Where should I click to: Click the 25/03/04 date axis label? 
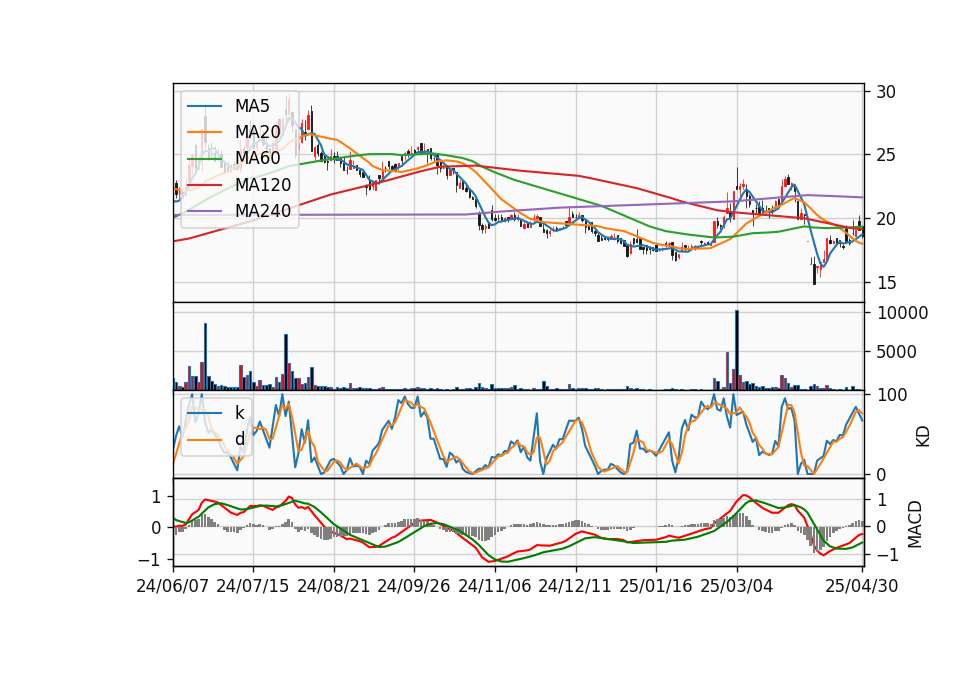pos(737,586)
